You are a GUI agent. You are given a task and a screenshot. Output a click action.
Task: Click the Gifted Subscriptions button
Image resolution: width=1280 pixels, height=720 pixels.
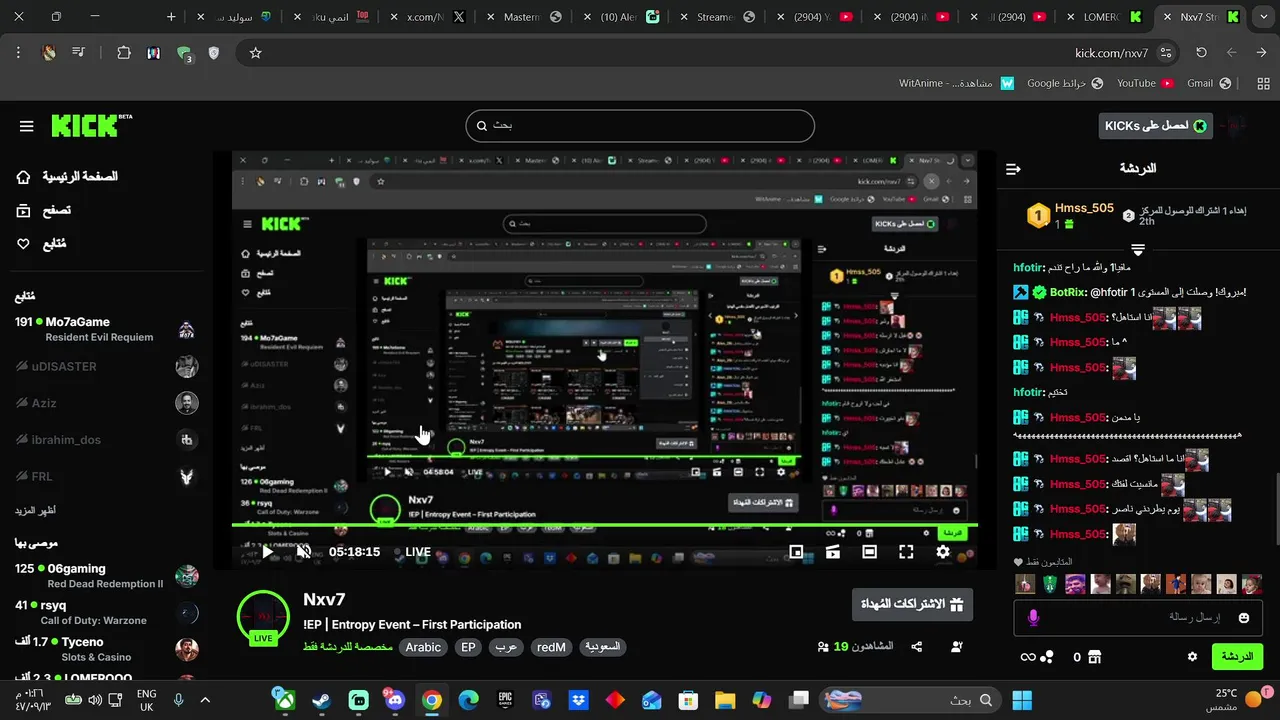pos(912,604)
